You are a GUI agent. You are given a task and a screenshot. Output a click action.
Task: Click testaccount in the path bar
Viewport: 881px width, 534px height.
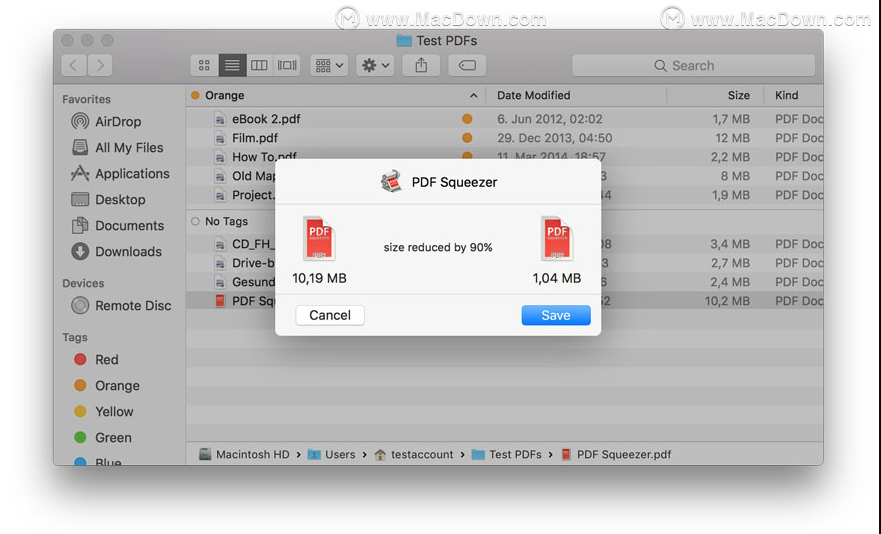[414, 455]
